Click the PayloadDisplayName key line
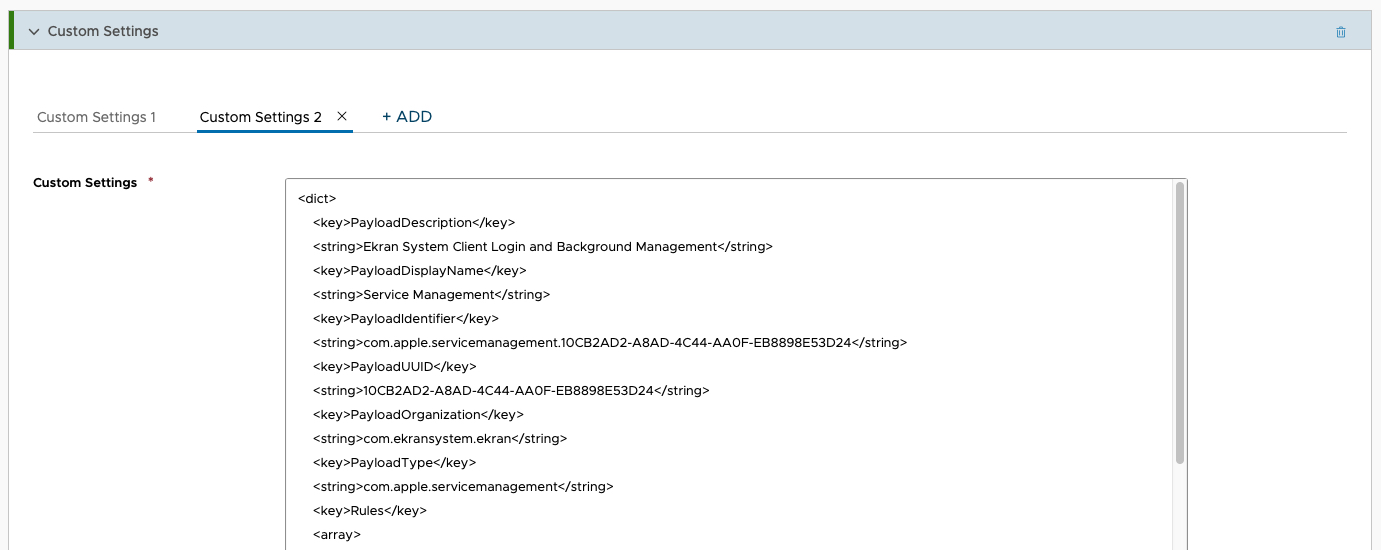 point(419,270)
